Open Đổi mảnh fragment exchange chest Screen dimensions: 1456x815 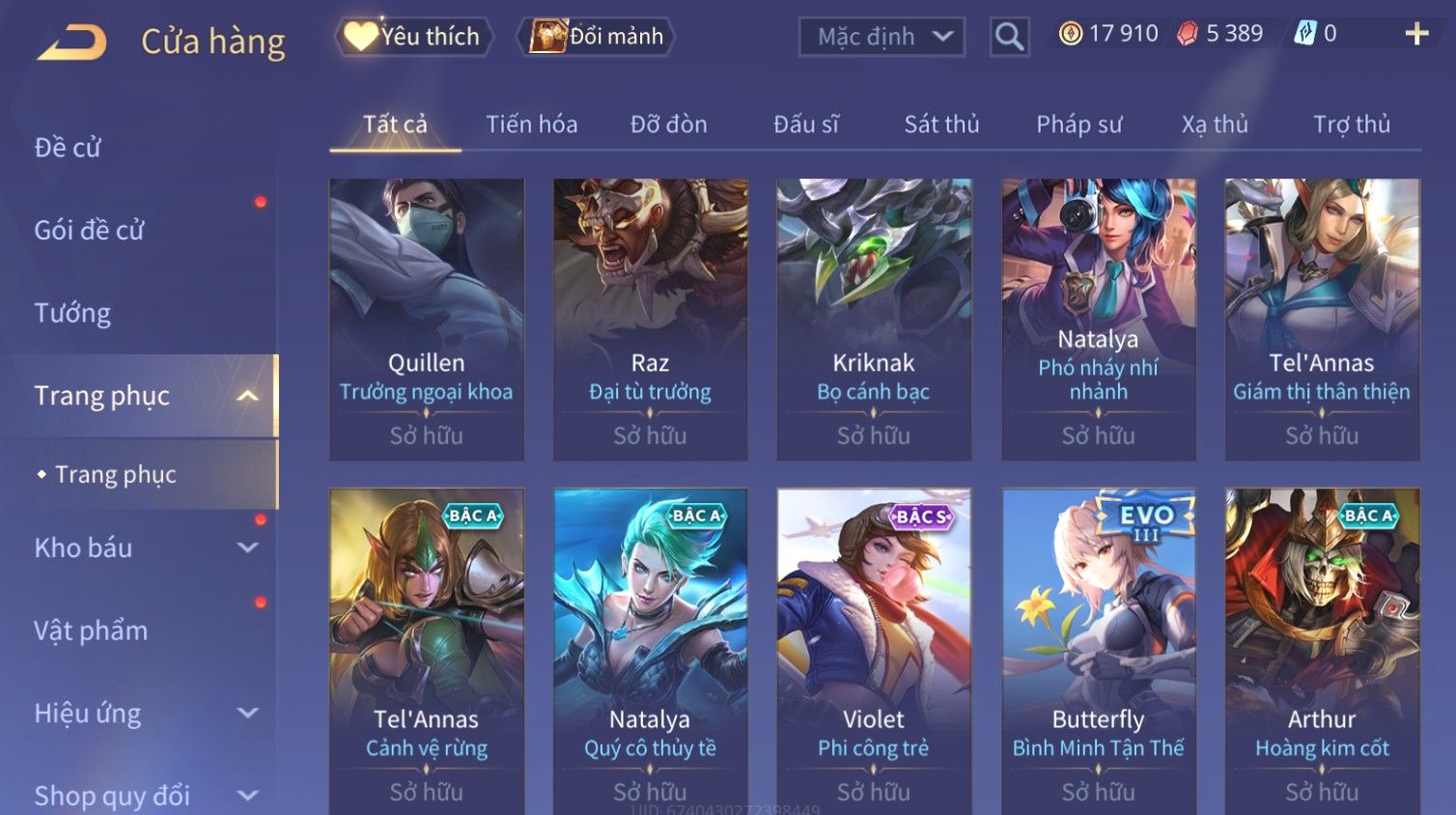tap(597, 37)
